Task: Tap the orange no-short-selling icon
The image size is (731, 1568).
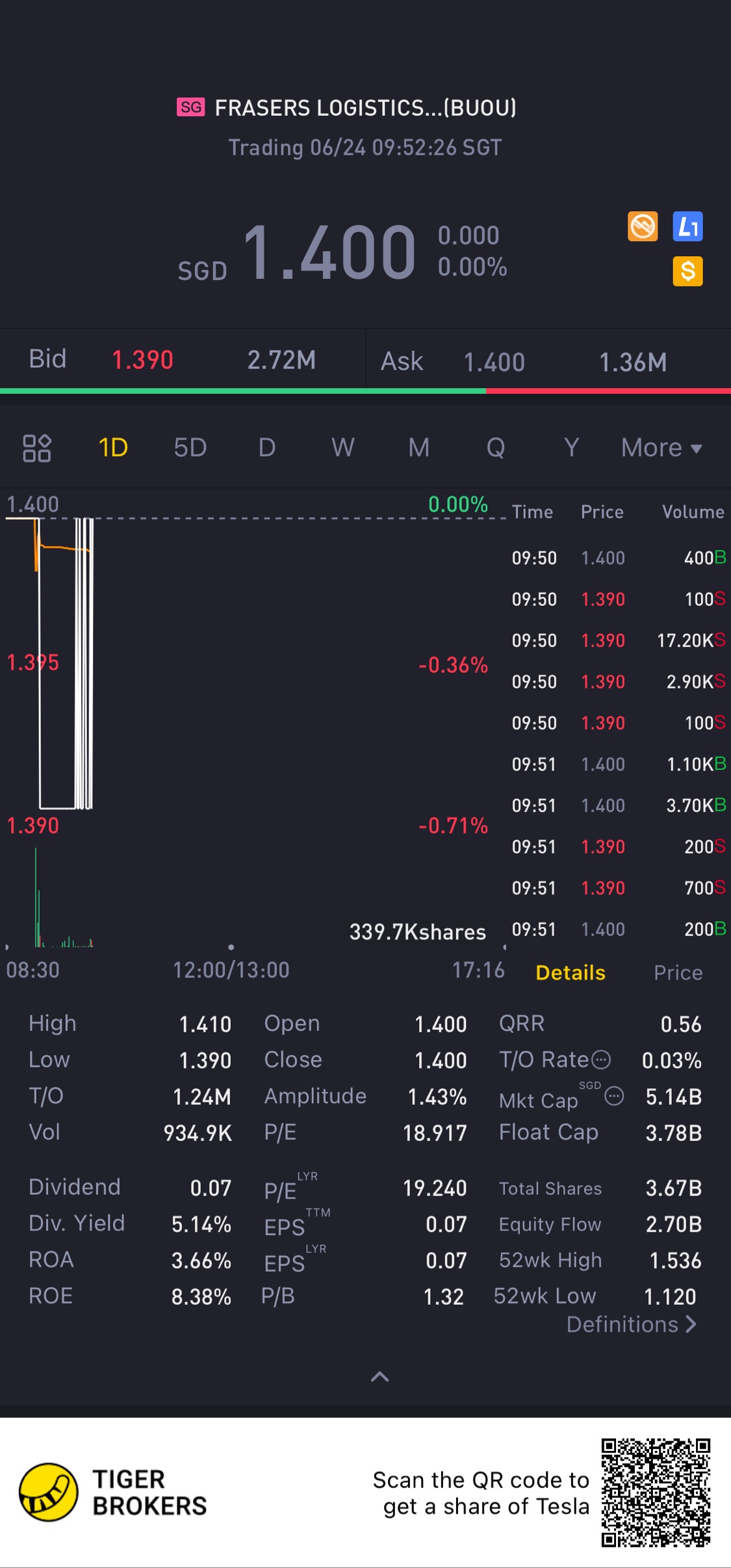Action: click(643, 227)
